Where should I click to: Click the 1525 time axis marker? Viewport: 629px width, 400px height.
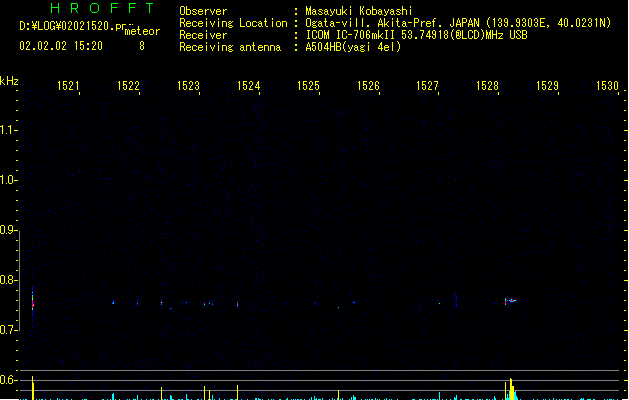coord(308,86)
